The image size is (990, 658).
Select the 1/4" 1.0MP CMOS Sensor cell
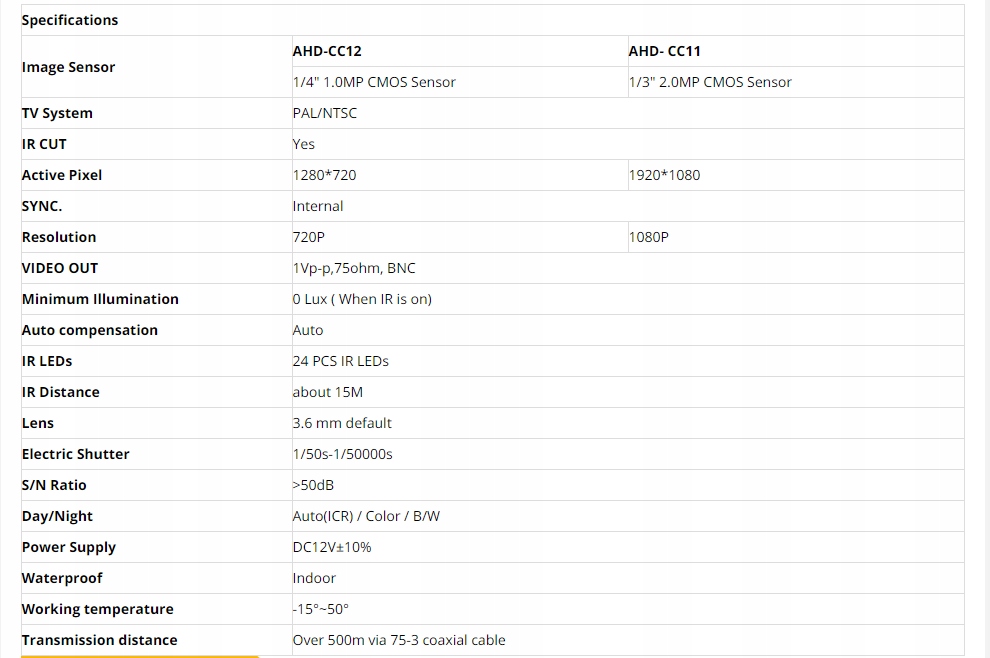(374, 82)
